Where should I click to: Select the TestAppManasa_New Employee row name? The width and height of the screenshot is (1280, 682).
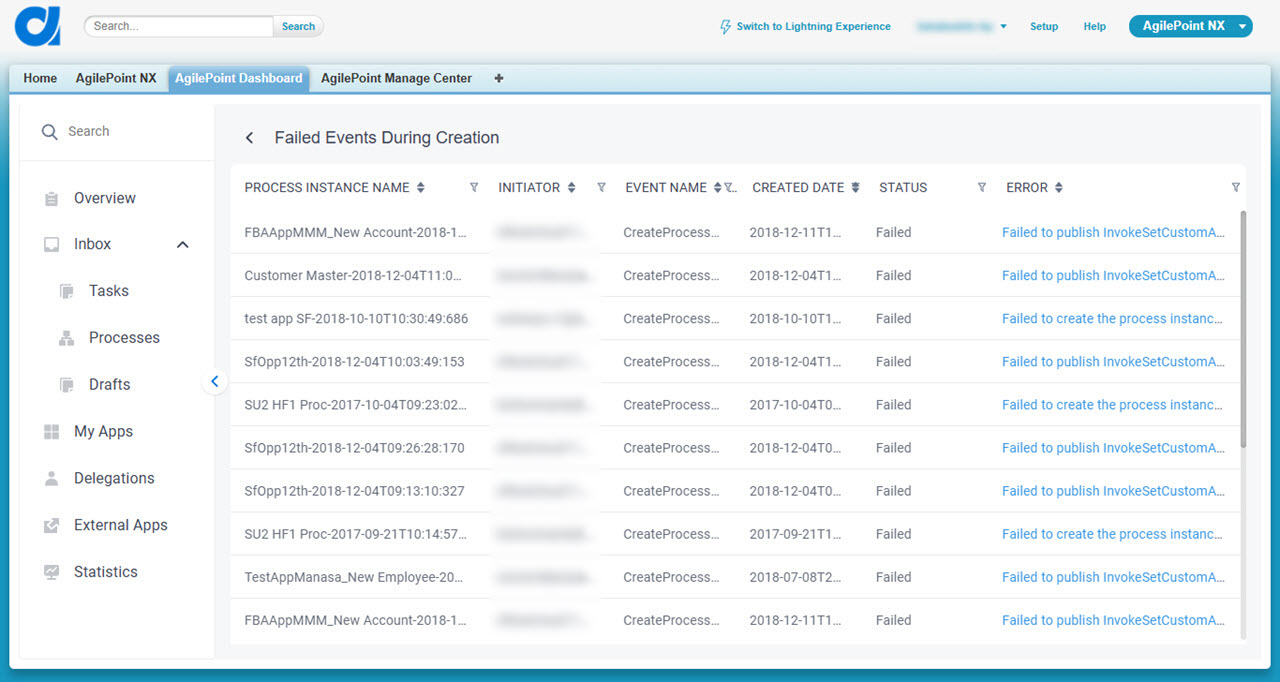[x=354, y=577]
